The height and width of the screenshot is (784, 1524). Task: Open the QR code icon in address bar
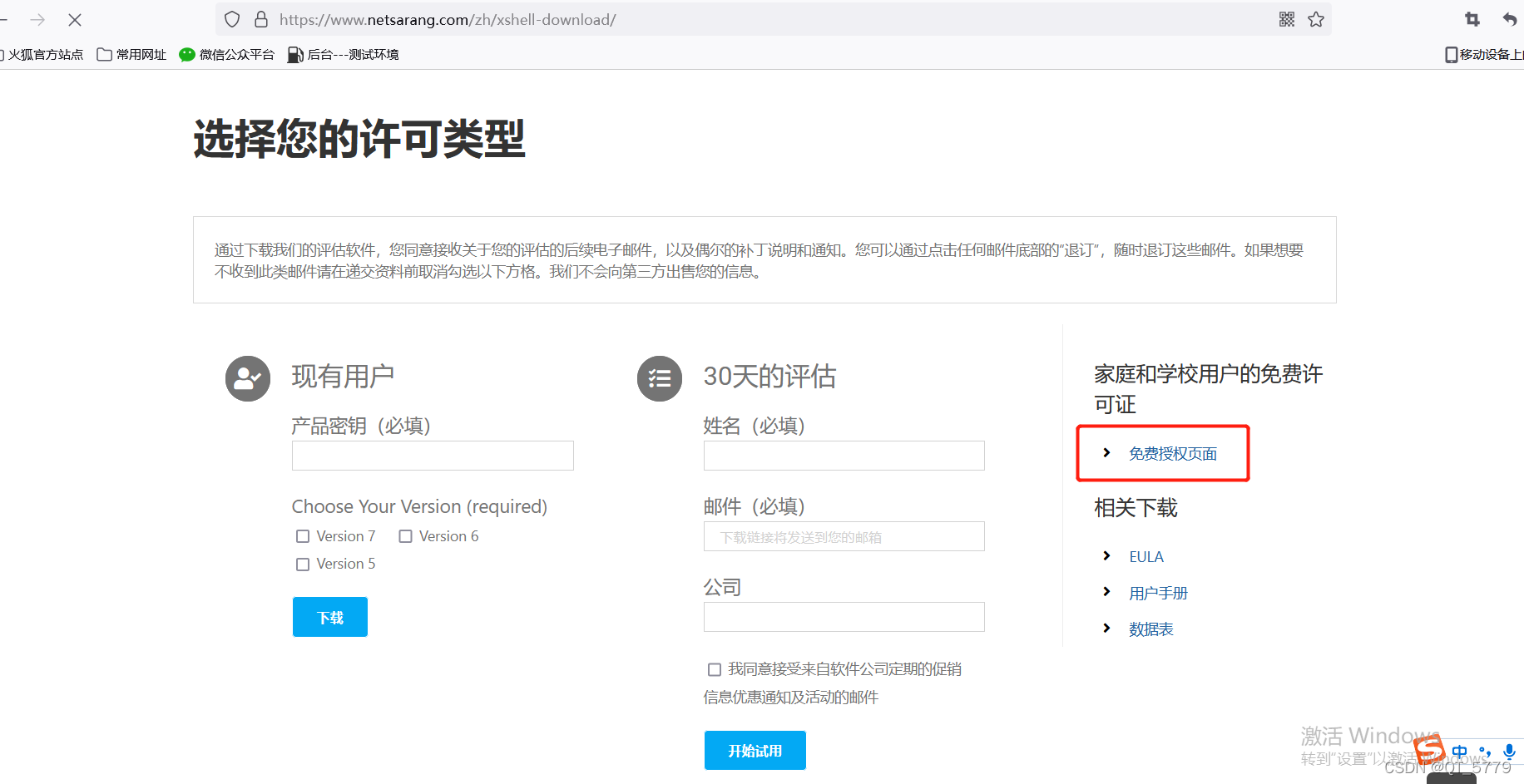1287,19
